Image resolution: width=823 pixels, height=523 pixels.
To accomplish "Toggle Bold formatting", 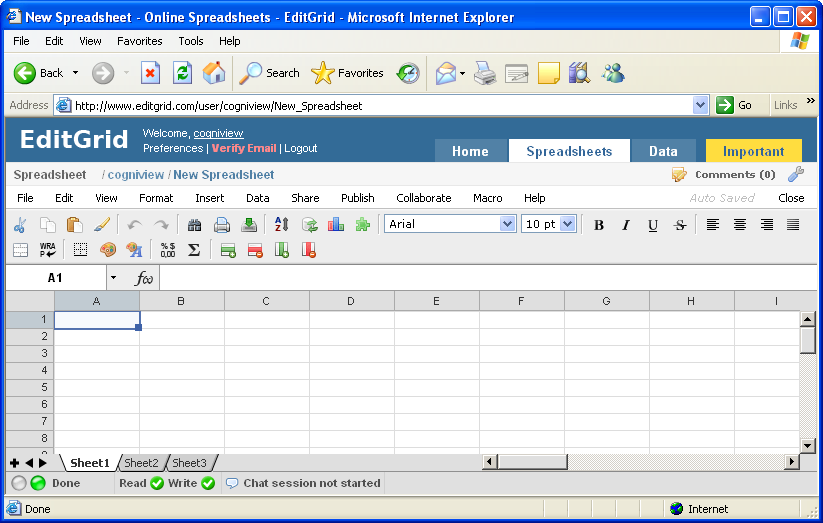I will pyautogui.click(x=599, y=225).
